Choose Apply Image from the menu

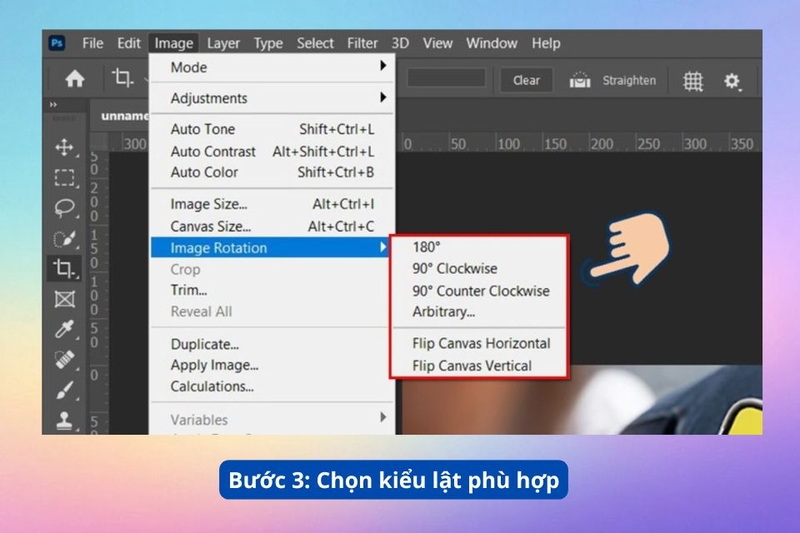[272, 365]
